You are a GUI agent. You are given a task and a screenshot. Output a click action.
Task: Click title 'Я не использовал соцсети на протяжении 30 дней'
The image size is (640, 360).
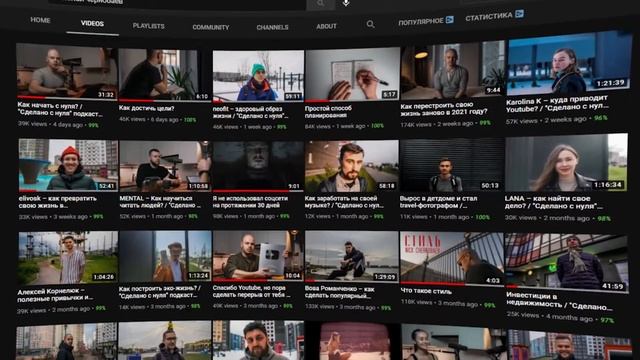pos(250,202)
